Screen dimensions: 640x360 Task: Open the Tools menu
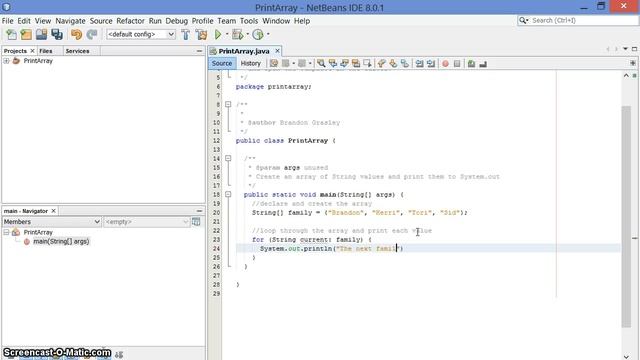249,21
